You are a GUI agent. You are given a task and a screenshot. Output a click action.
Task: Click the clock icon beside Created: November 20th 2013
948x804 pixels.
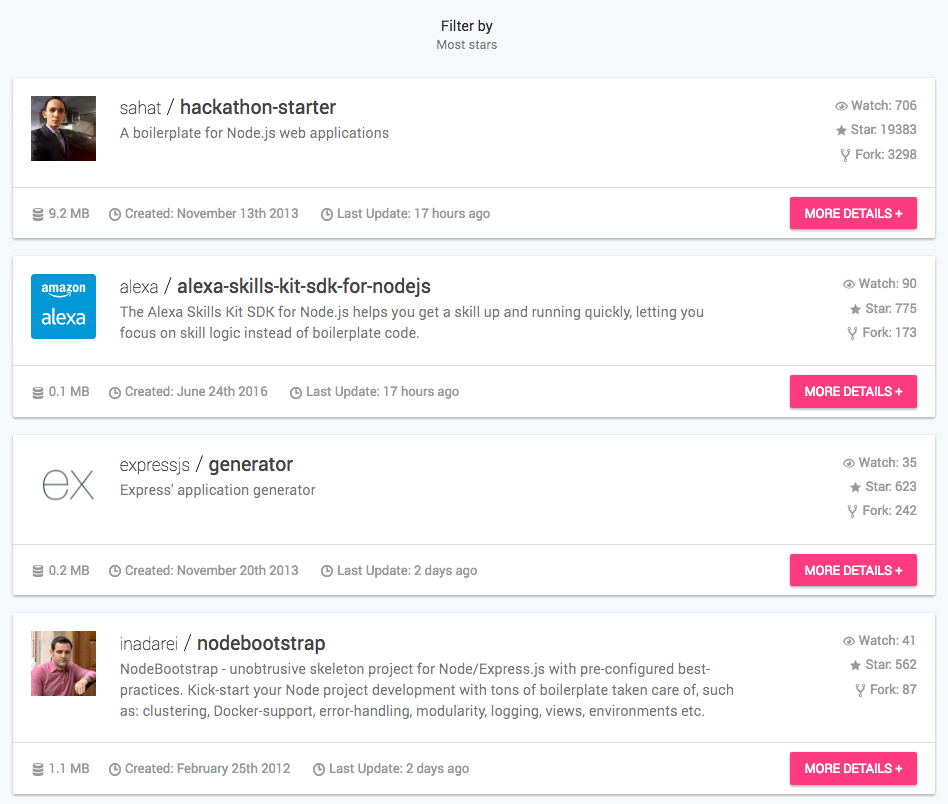pyautogui.click(x=115, y=571)
